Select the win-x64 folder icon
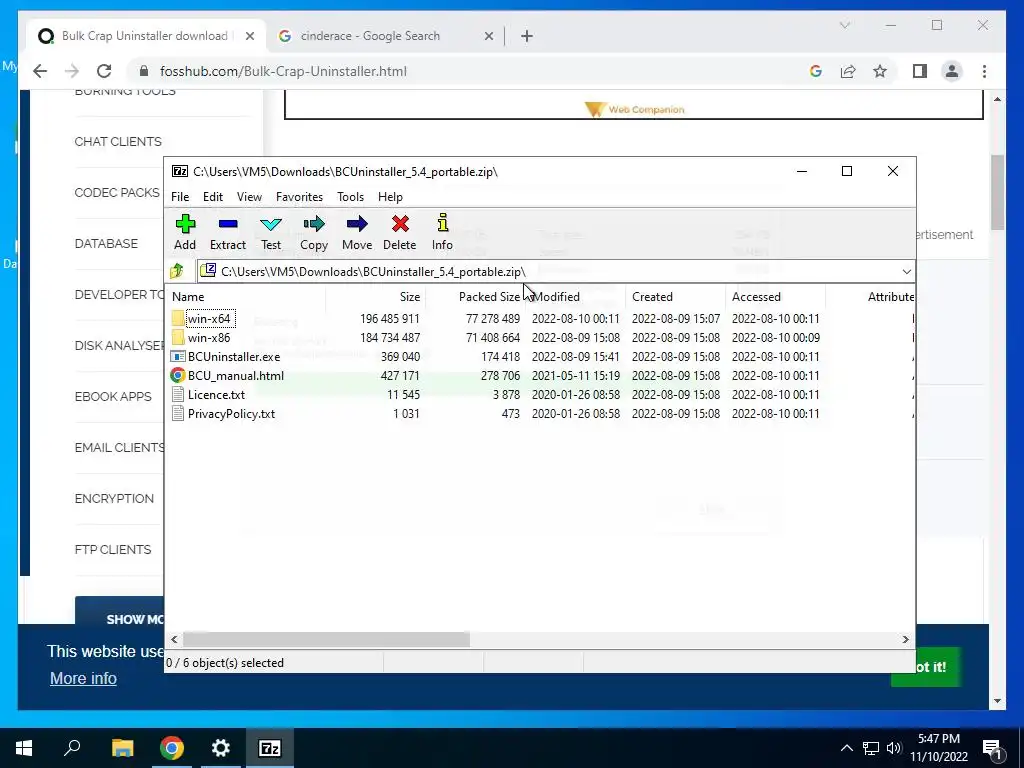Viewport: 1024px width, 768px height. [x=178, y=319]
